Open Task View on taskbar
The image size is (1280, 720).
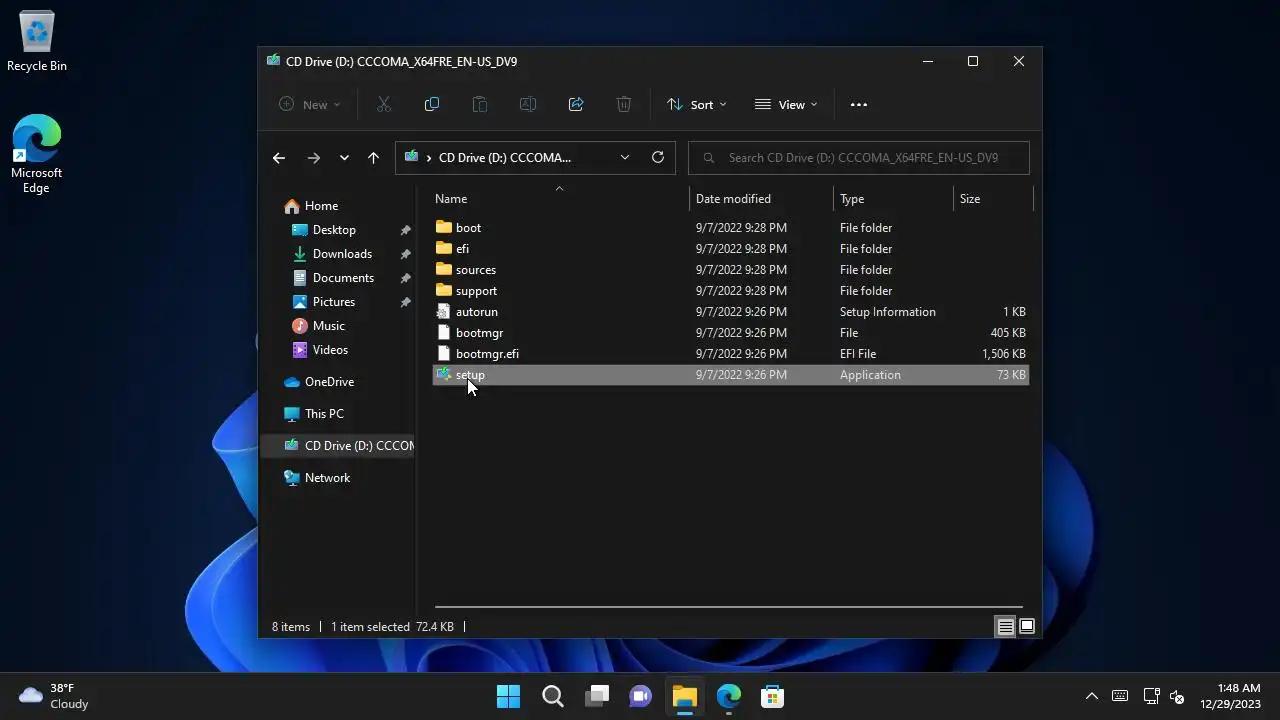click(597, 696)
